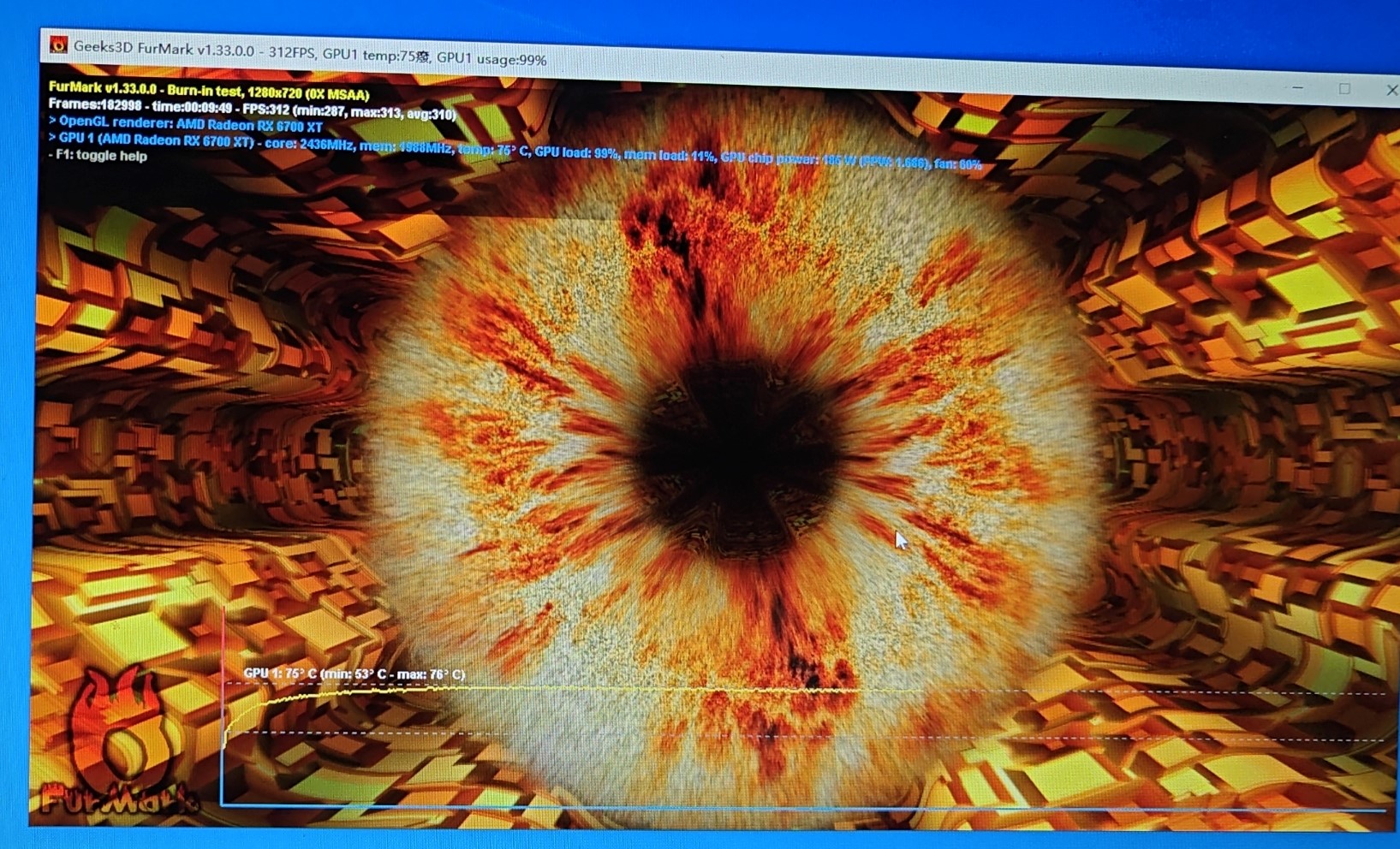Click the 'F1: toggle help' hint text
The height and width of the screenshot is (849, 1400).
[x=98, y=156]
